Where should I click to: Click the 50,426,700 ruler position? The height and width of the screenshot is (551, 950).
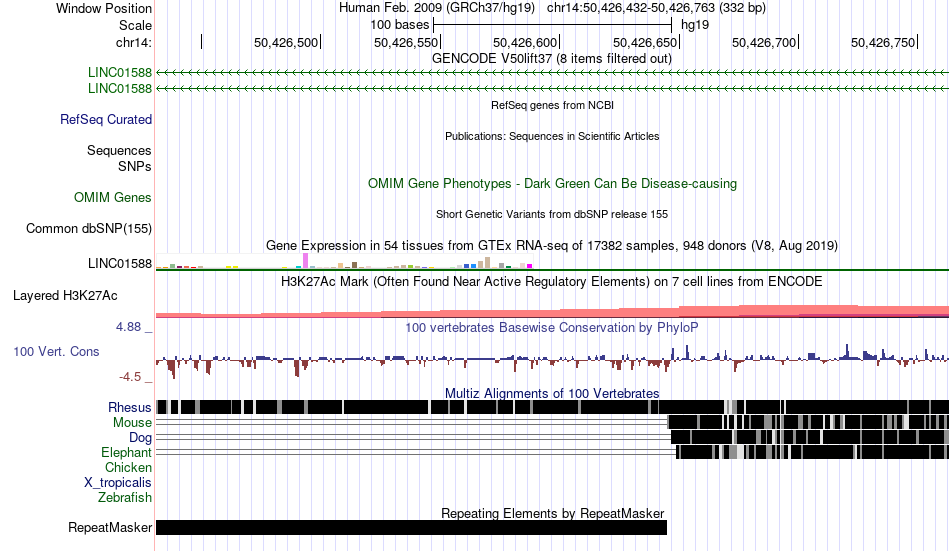764,42
